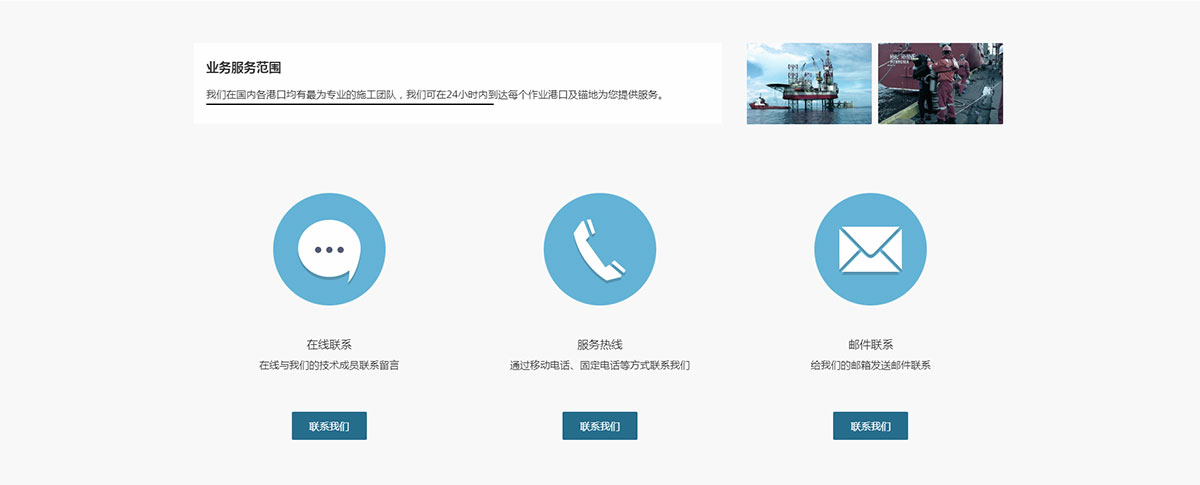The width and height of the screenshot is (1200, 485).
Task: Open the offshore oil rig photo
Action: click(x=809, y=83)
